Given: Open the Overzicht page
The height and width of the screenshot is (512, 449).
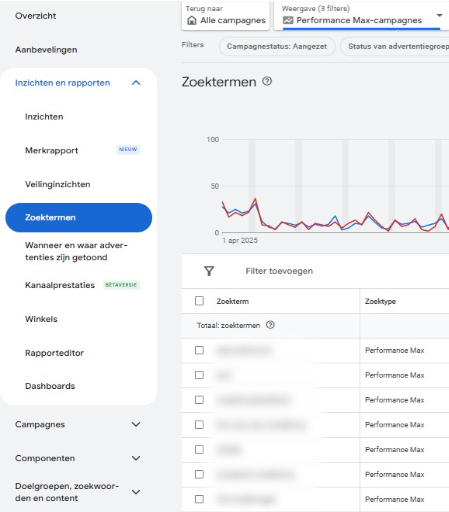Looking at the screenshot, I should point(35,16).
